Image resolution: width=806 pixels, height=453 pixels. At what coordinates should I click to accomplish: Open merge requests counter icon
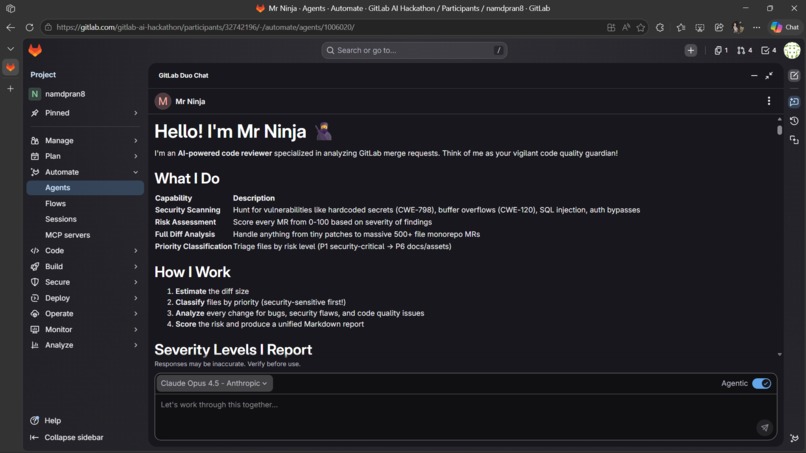click(744, 50)
